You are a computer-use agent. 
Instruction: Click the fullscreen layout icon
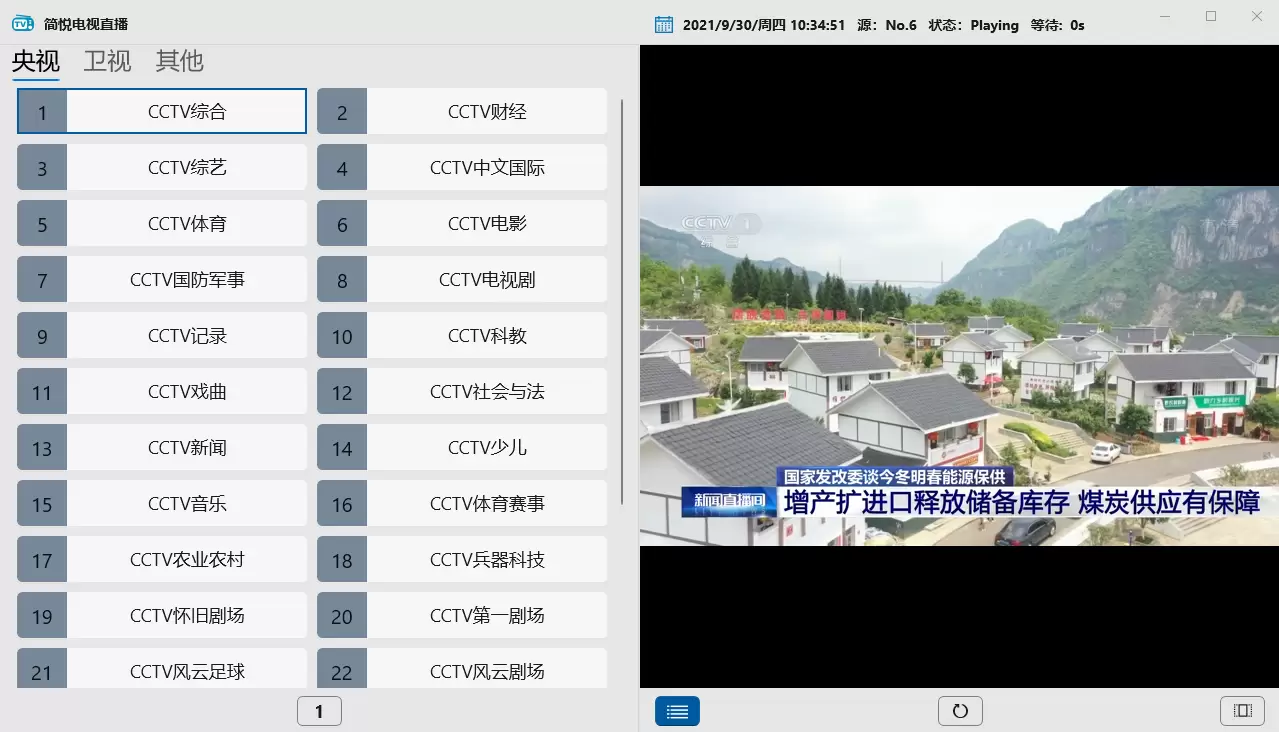coord(1243,711)
